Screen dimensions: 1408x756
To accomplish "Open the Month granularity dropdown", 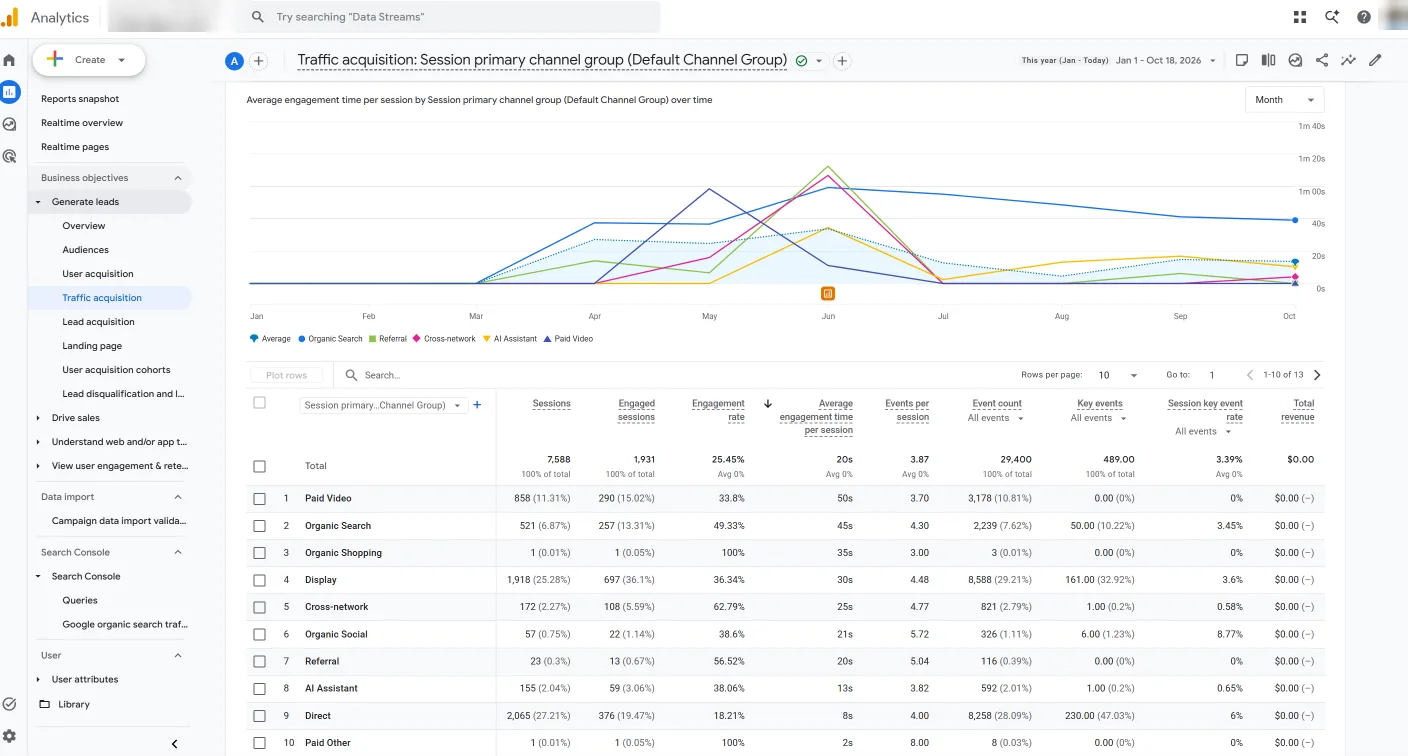I will click(x=1284, y=100).
